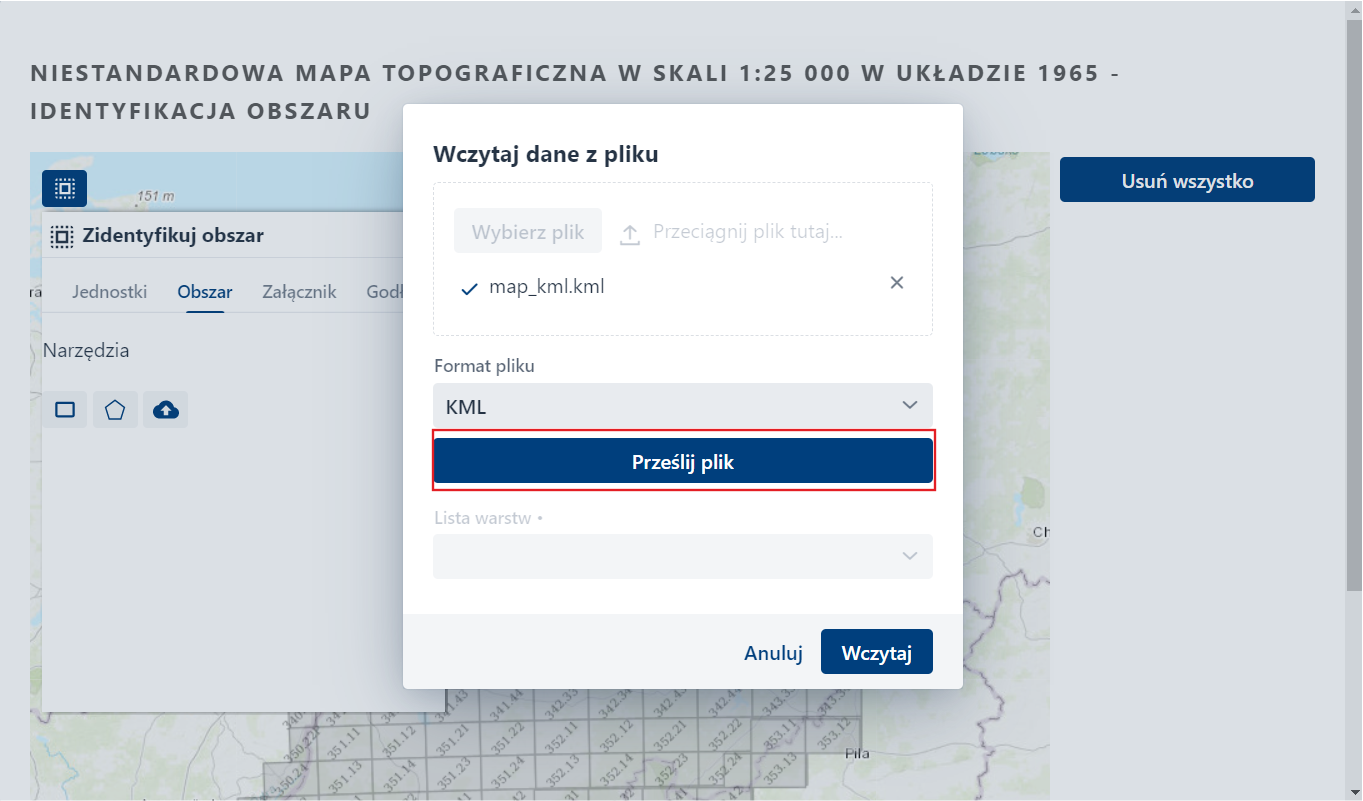Select the polygon drawing tool

click(114, 409)
